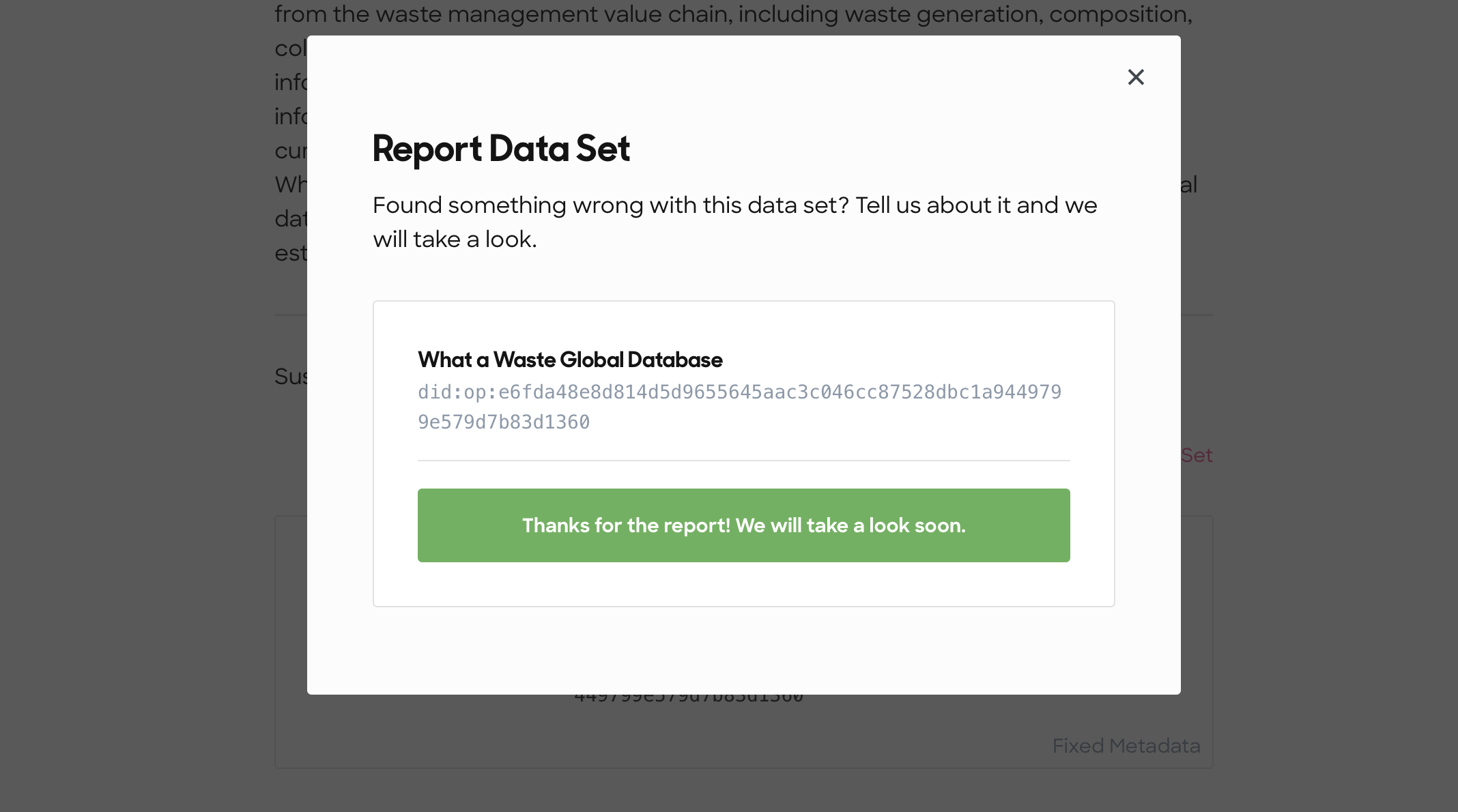
Task: Click the partial metadata code in the background panel
Action: [x=689, y=696]
